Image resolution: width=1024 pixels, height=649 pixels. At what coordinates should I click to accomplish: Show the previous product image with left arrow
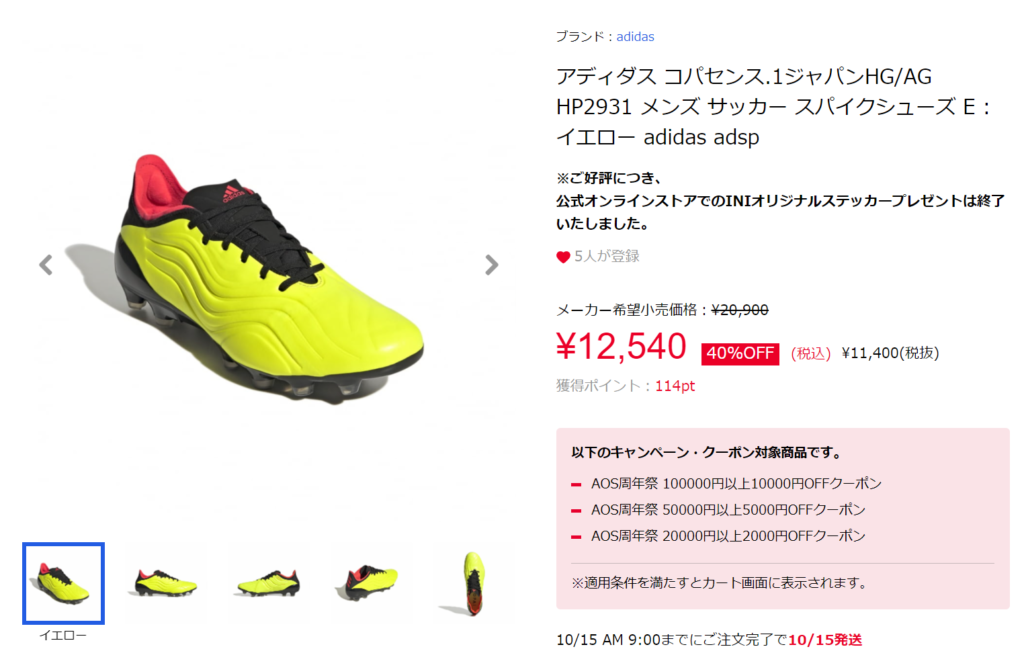point(46,265)
